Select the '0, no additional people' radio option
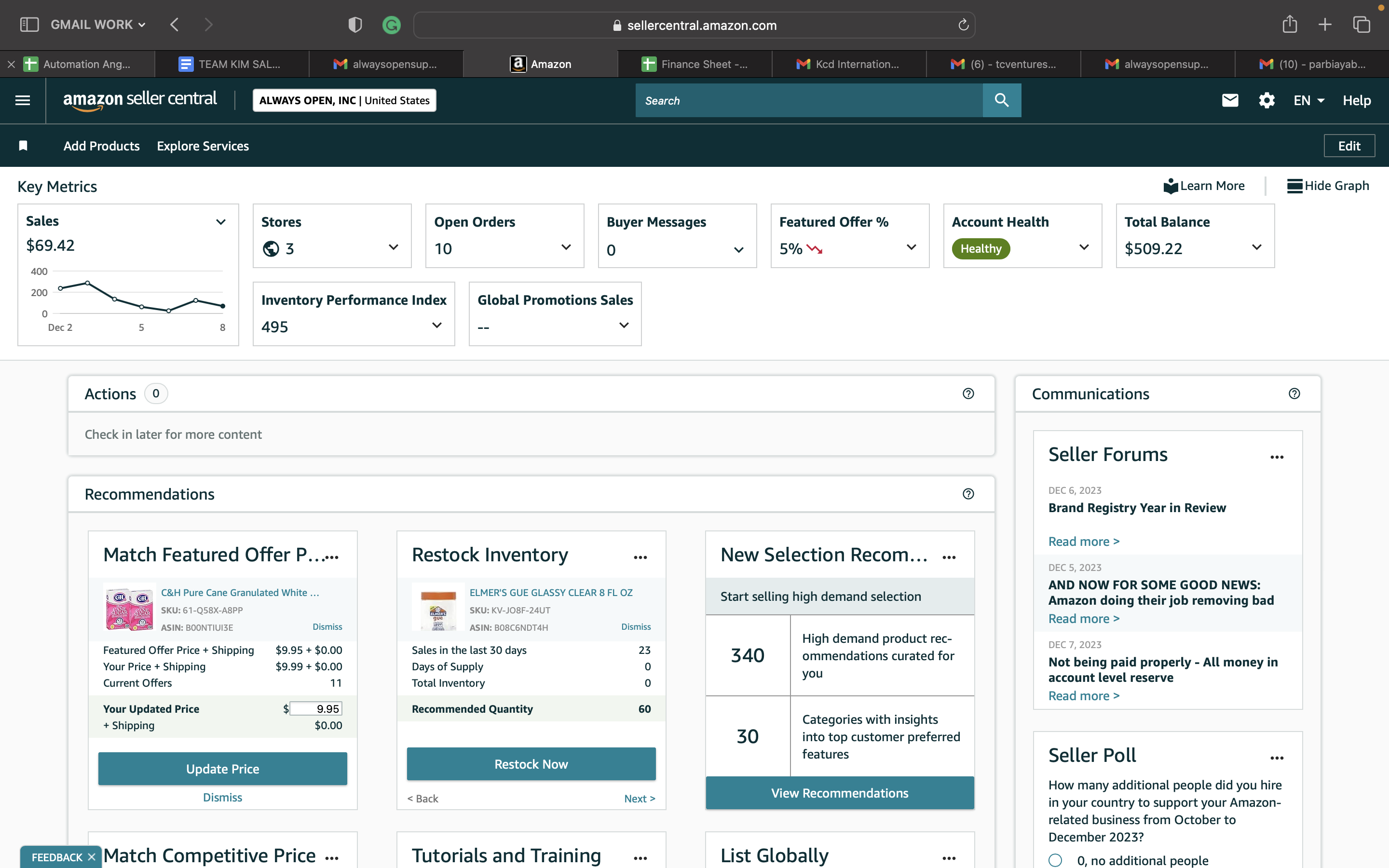The image size is (1389, 868). click(1055, 861)
